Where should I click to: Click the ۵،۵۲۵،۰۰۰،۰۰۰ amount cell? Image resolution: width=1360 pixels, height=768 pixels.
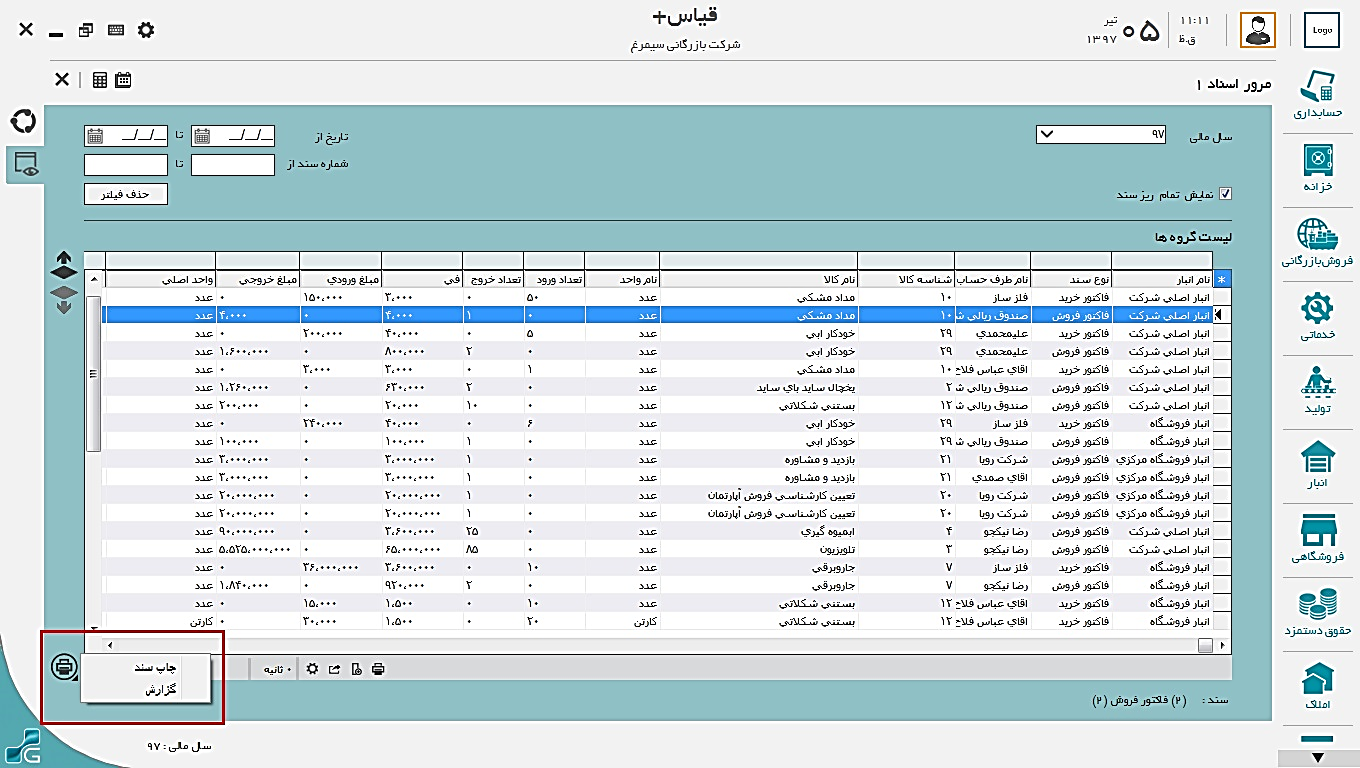pos(258,549)
